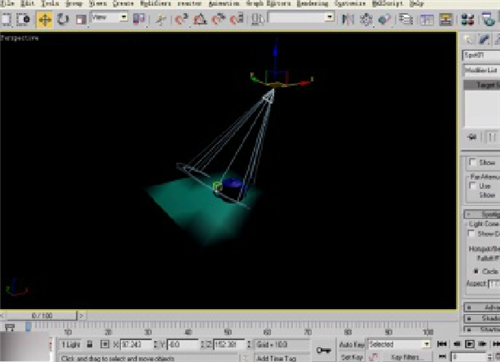Select the Circle radio button
The image size is (500, 362).
[476, 271]
